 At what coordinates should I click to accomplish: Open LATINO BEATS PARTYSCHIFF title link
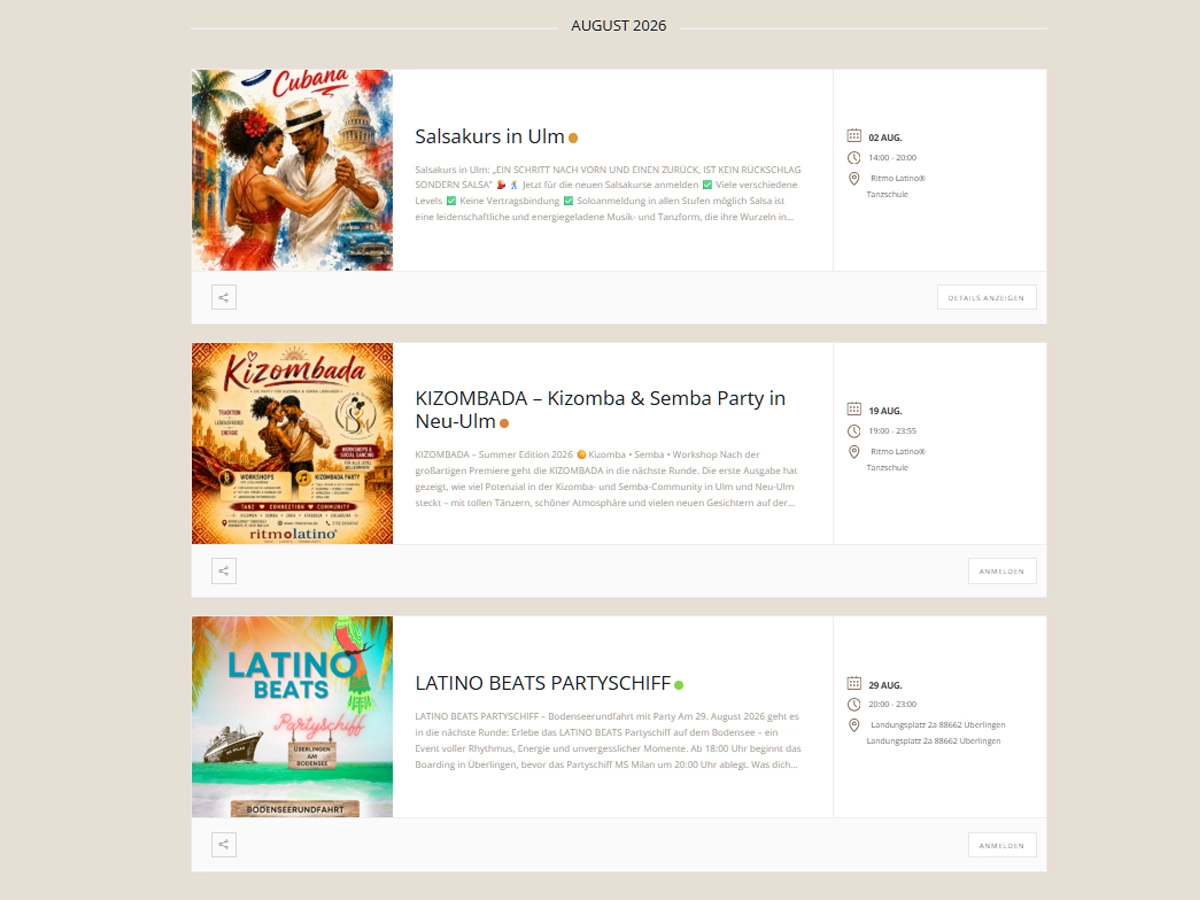[543, 684]
